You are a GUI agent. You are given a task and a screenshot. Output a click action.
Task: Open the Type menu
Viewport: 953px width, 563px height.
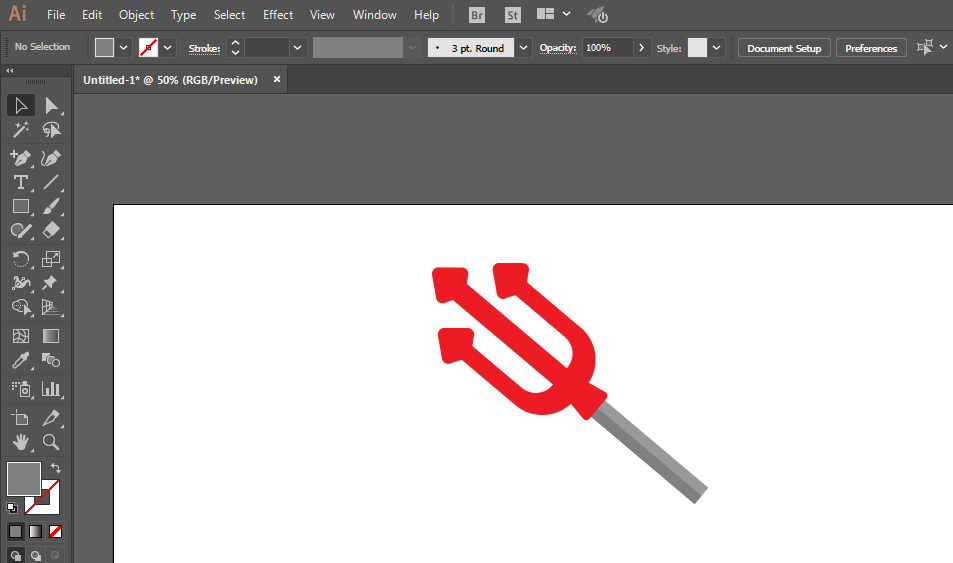[x=183, y=15]
